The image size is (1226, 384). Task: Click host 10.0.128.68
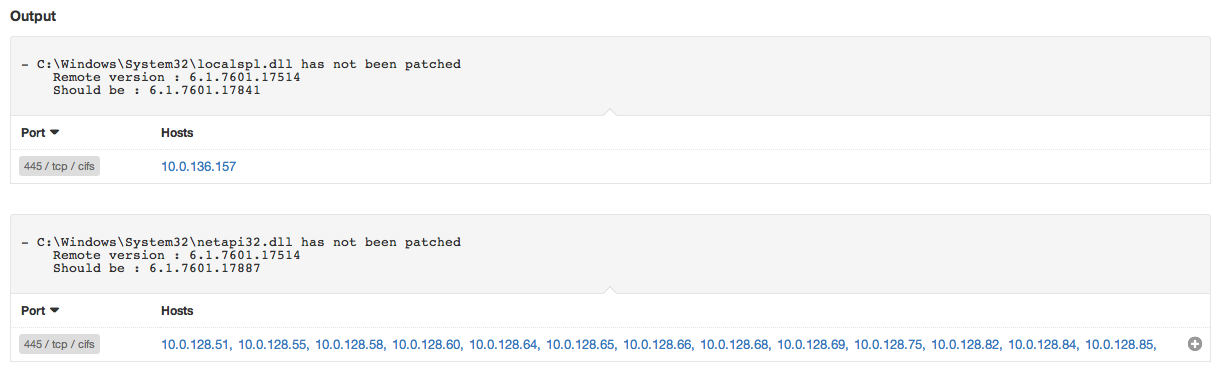(736, 344)
